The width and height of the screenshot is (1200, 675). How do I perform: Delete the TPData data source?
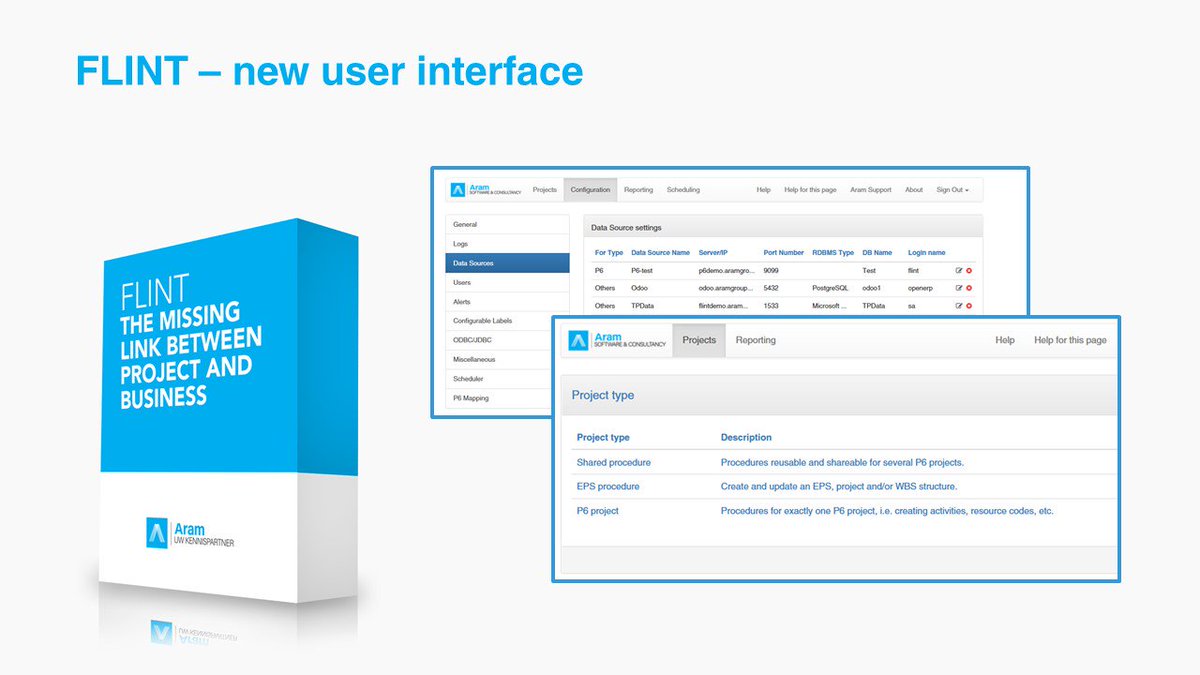[969, 306]
